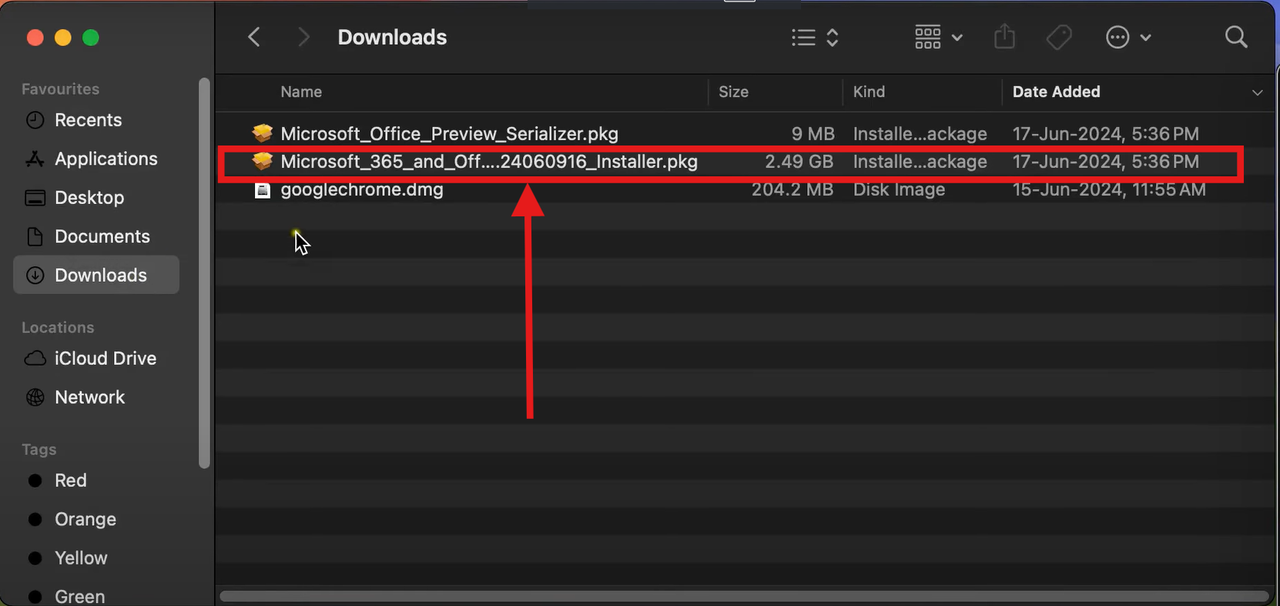The width and height of the screenshot is (1280, 606).
Task: Click the Date Added sort chevron
Action: (1257, 92)
